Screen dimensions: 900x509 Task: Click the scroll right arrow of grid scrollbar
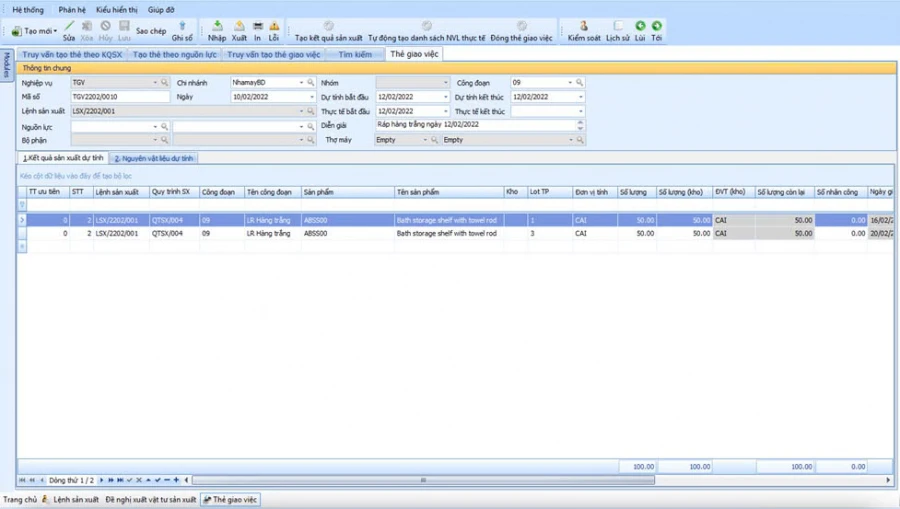tap(888, 480)
